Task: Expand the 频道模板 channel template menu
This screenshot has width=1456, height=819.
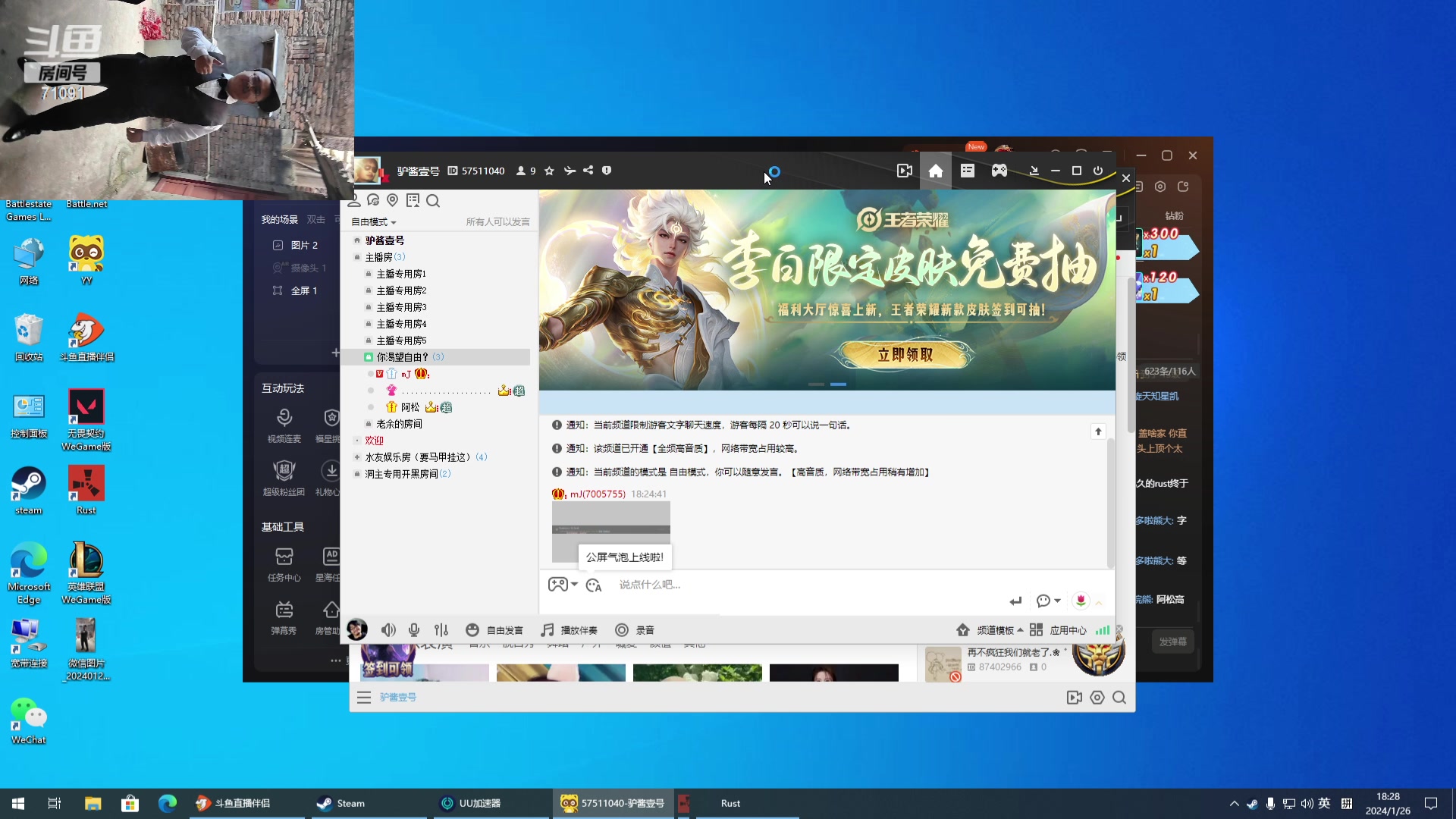Action: (990, 630)
